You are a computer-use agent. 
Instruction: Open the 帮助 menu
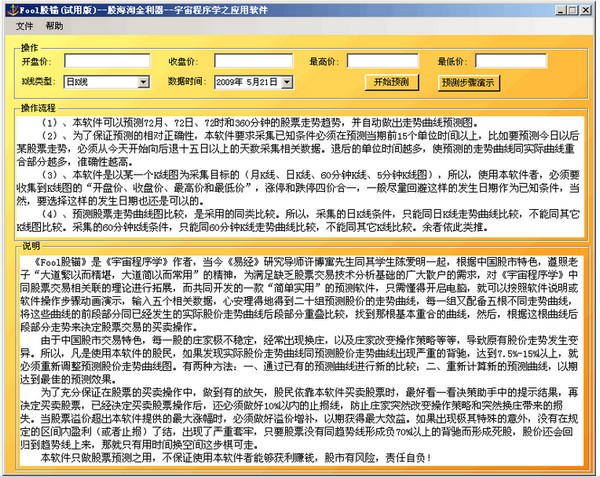pyautogui.click(x=54, y=26)
